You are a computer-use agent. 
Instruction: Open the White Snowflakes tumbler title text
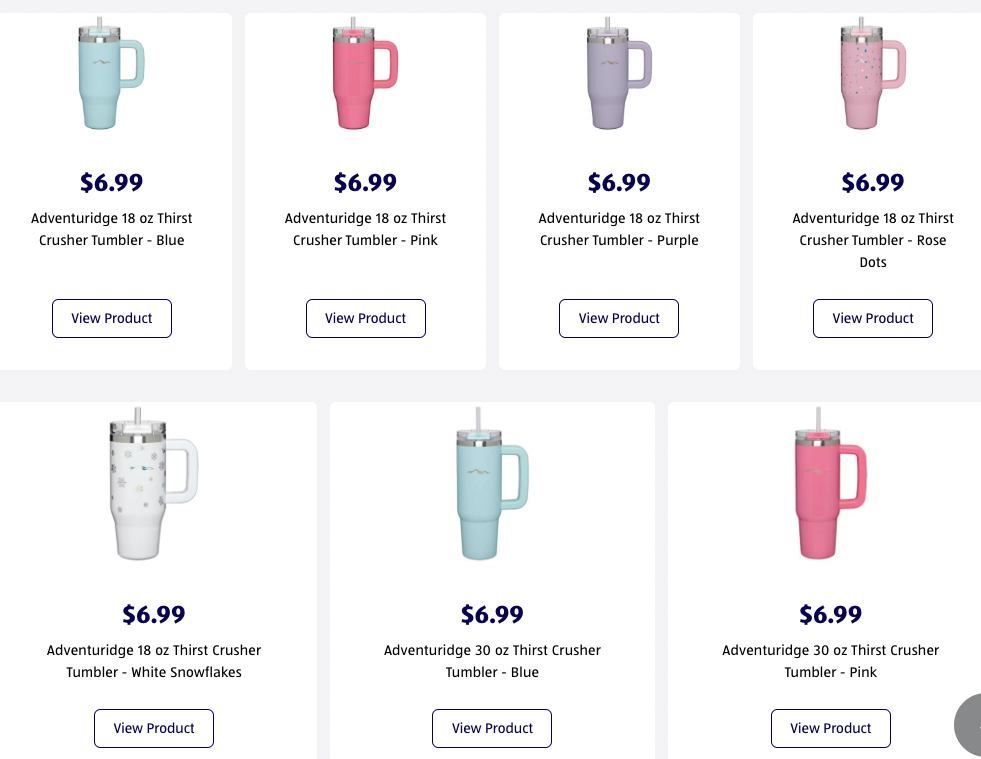(x=154, y=661)
